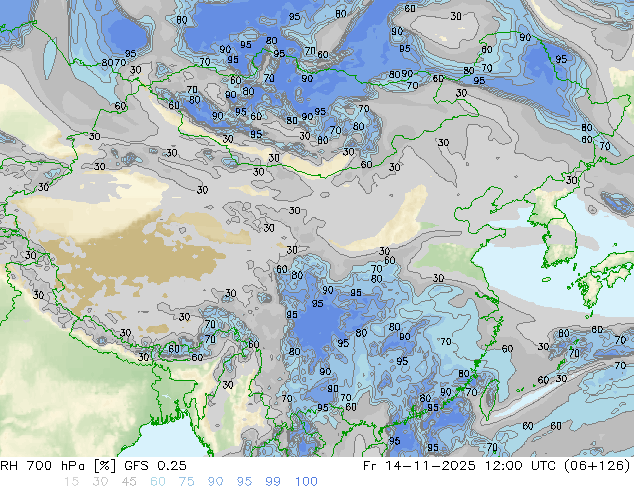Select legend value 99
Viewport: 634px width, 490px height.
coord(273,482)
